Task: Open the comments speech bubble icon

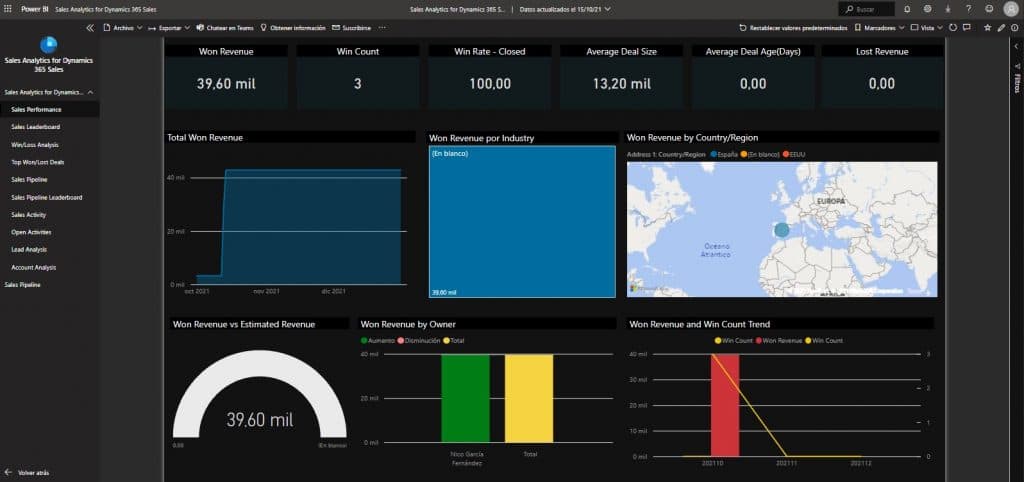Action: coord(967,28)
